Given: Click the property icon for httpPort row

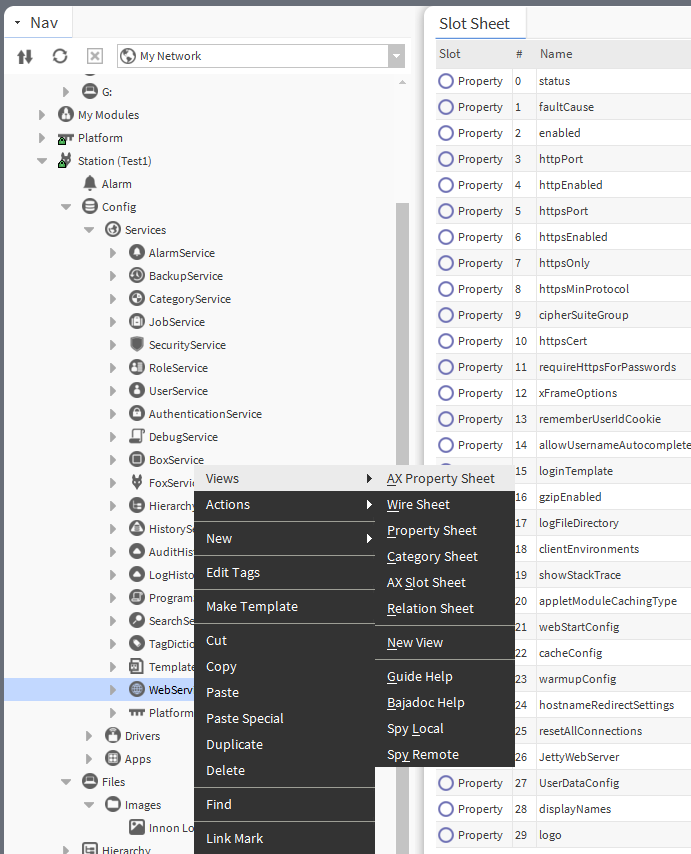Looking at the screenshot, I should pyautogui.click(x=446, y=159).
